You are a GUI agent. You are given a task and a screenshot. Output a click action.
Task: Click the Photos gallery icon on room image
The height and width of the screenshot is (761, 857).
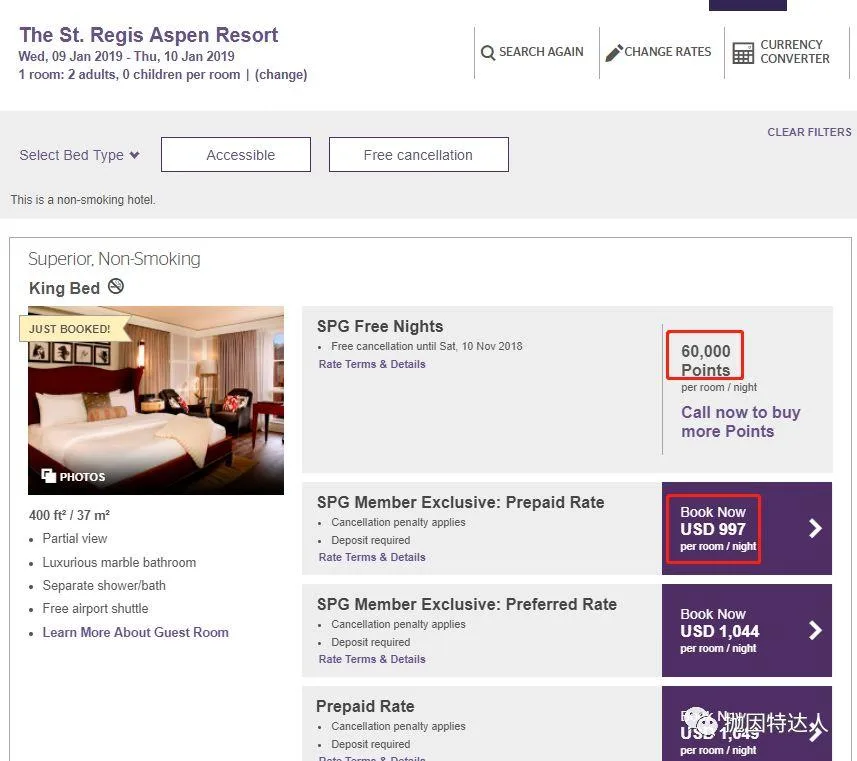pos(49,476)
